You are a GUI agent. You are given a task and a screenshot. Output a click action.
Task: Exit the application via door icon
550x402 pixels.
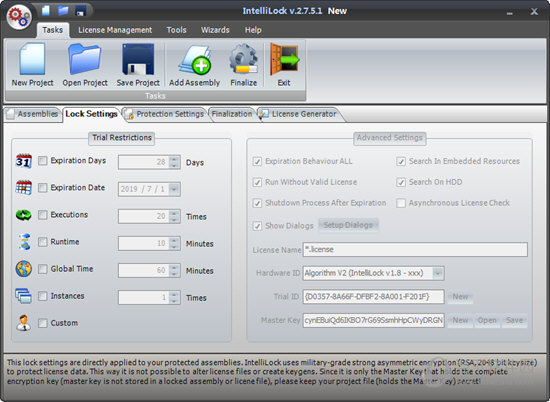tap(284, 65)
